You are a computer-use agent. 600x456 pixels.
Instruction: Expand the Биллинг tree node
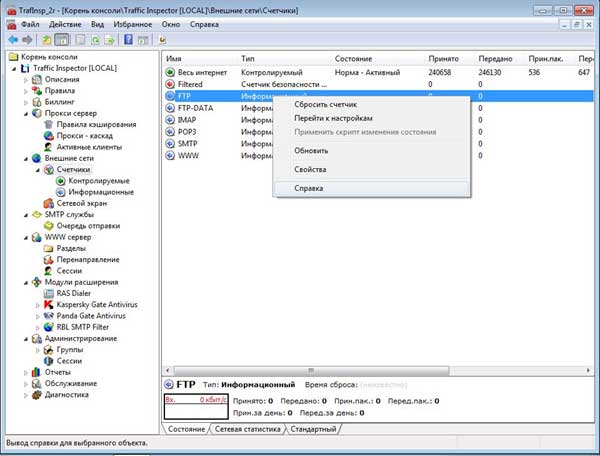tap(26, 103)
